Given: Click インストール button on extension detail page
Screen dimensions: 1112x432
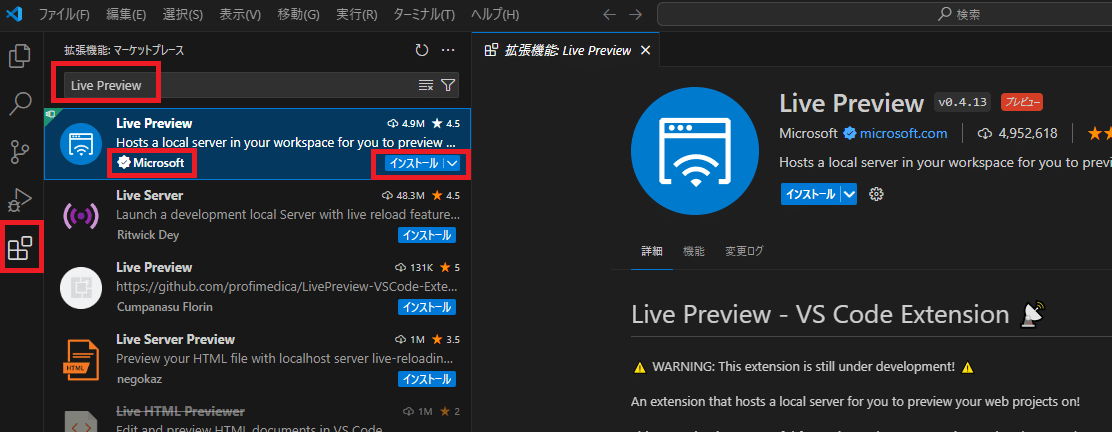Looking at the screenshot, I should tap(811, 194).
